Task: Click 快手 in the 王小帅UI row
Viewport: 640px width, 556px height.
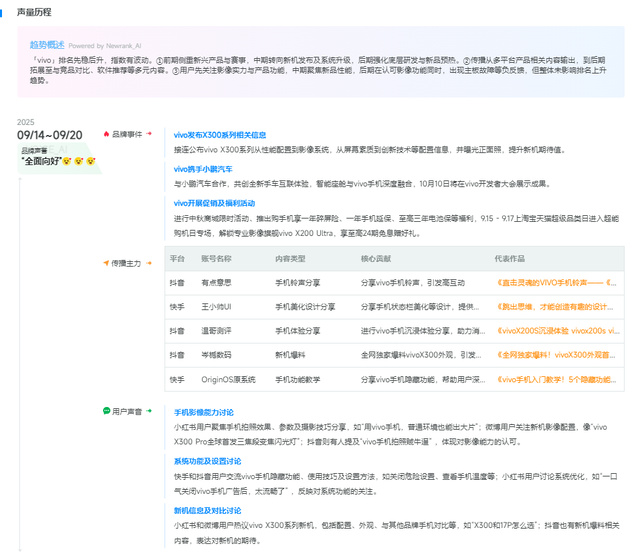Action: click(177, 307)
